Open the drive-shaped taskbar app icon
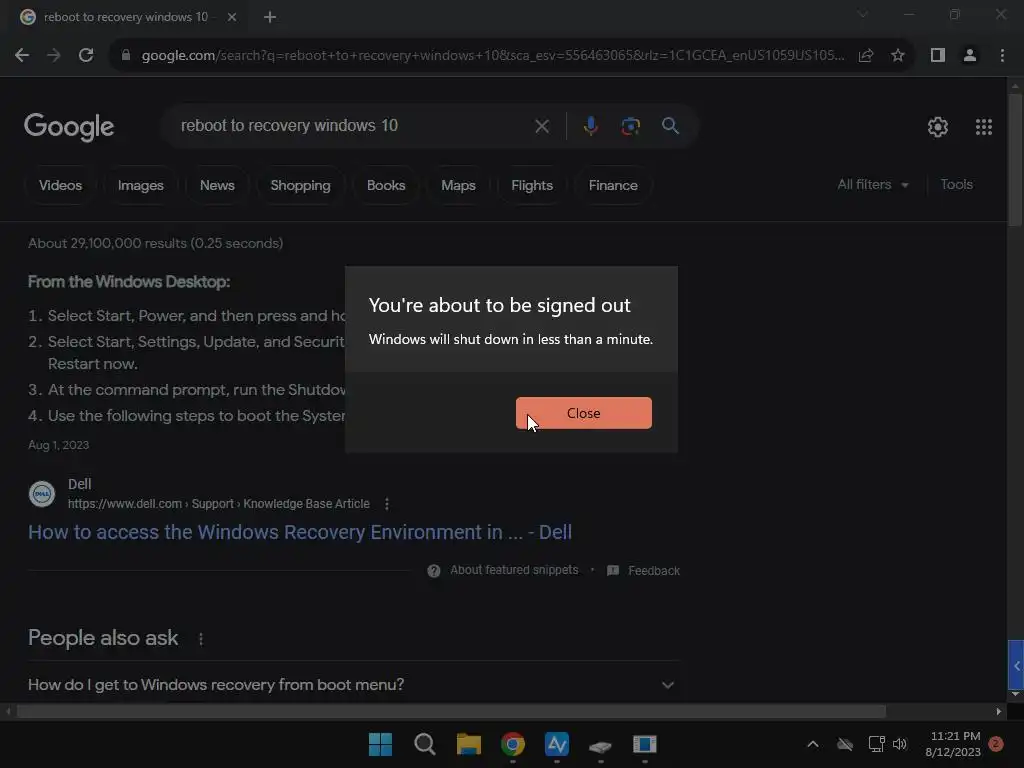The width and height of the screenshot is (1024, 768). point(600,745)
